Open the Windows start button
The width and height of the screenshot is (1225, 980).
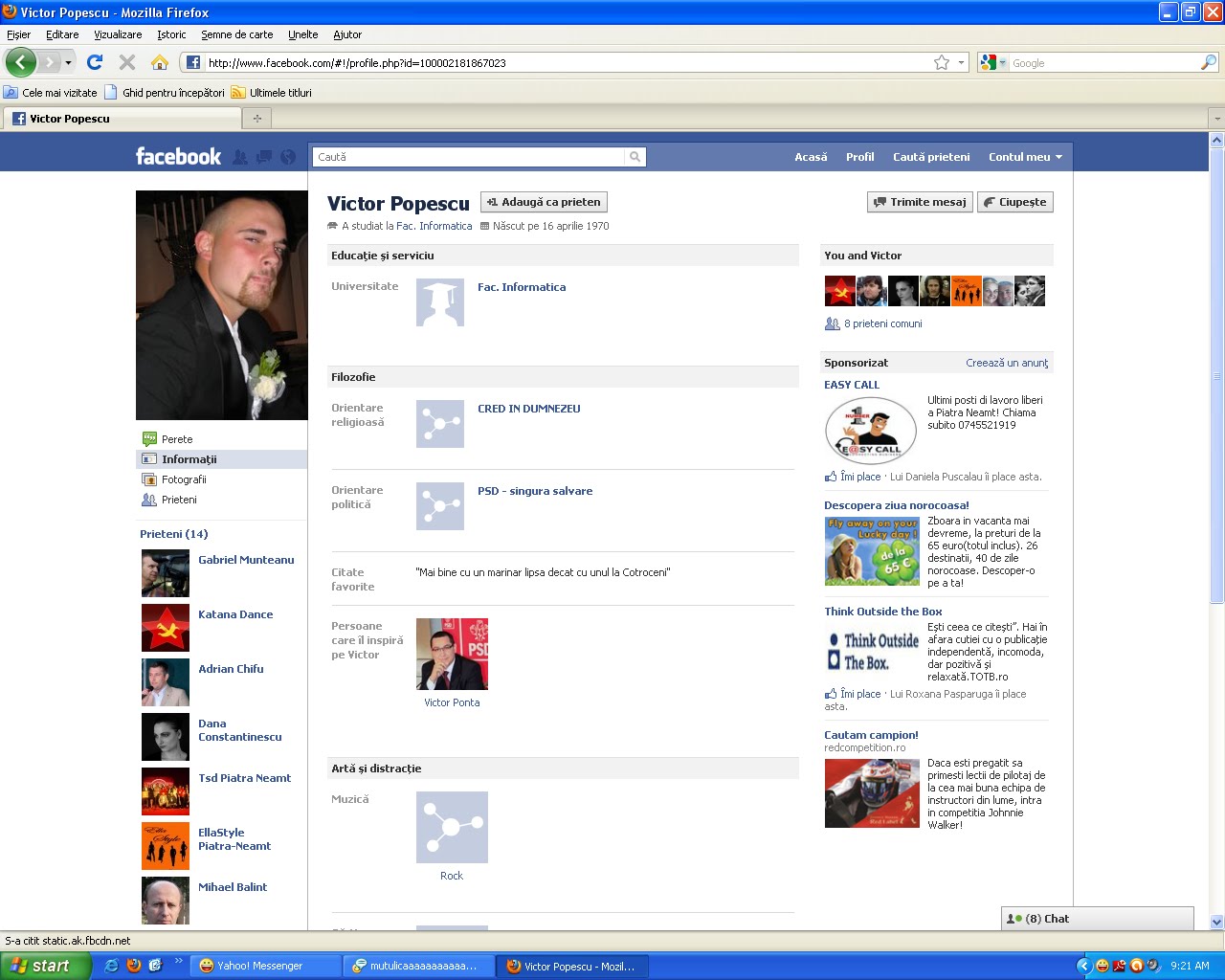coord(45,966)
